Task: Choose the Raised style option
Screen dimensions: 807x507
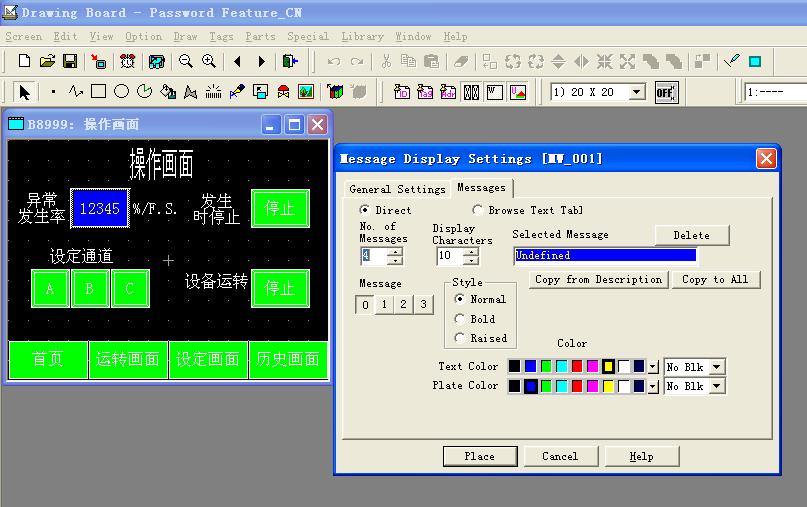Action: pyautogui.click(x=460, y=338)
